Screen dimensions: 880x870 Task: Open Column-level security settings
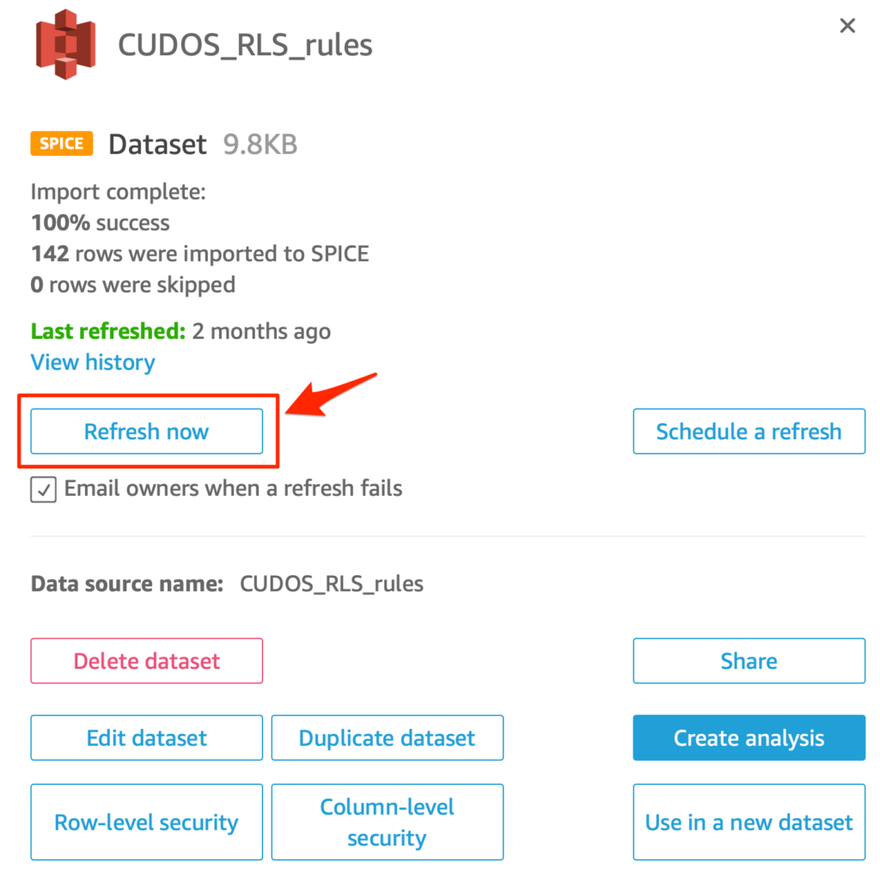point(387,822)
